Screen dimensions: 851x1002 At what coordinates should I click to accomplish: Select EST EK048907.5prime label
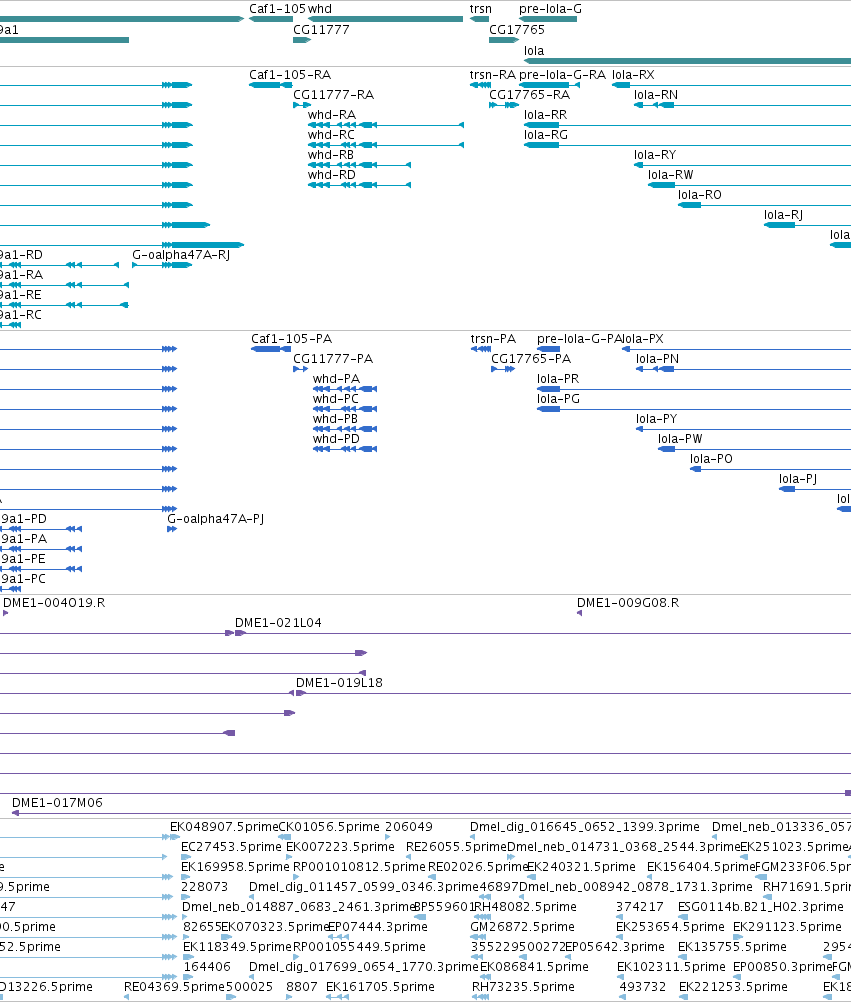pyautogui.click(x=224, y=827)
